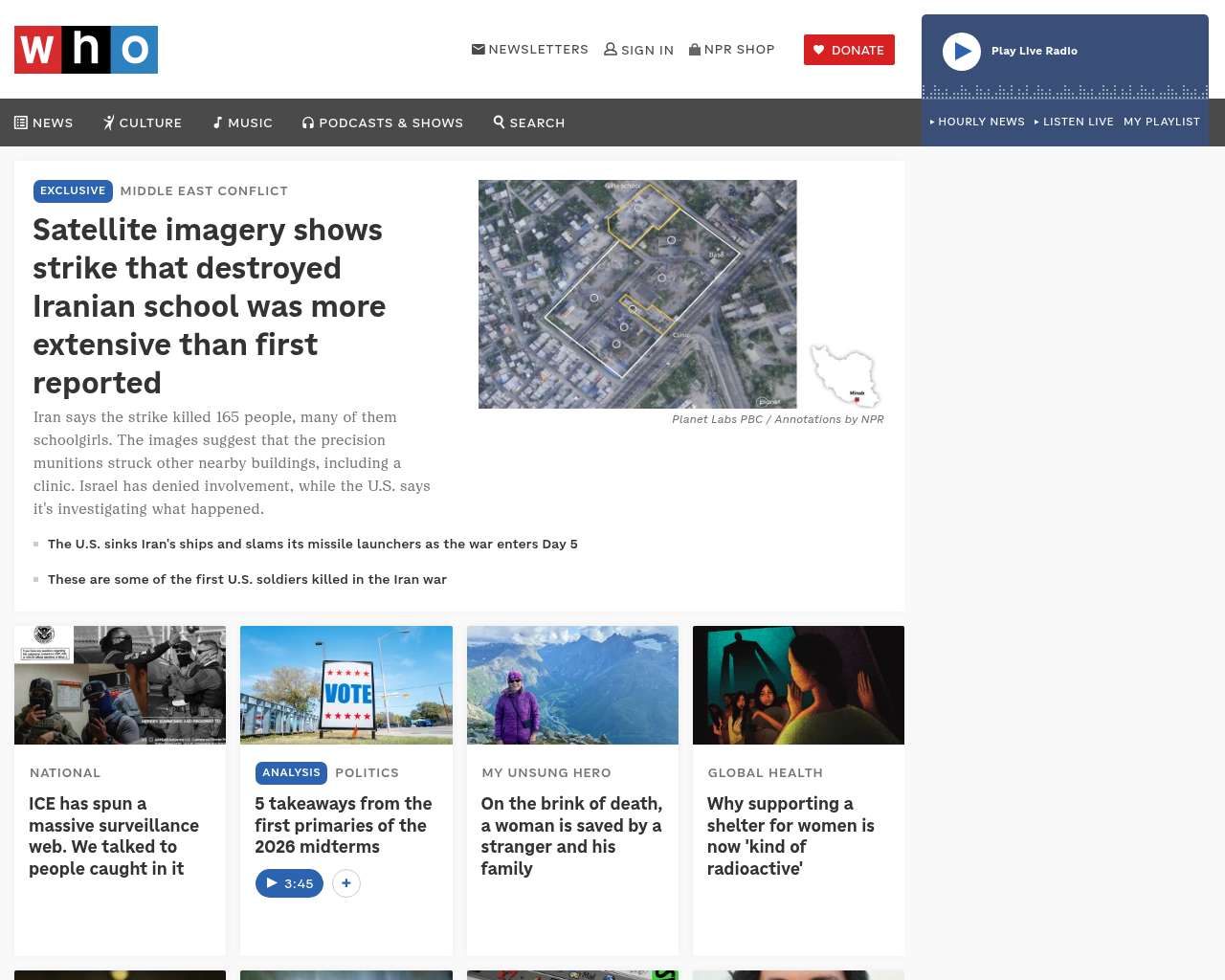Click the Search magnifying glass icon
The height and width of the screenshot is (980, 1225).
(x=499, y=122)
